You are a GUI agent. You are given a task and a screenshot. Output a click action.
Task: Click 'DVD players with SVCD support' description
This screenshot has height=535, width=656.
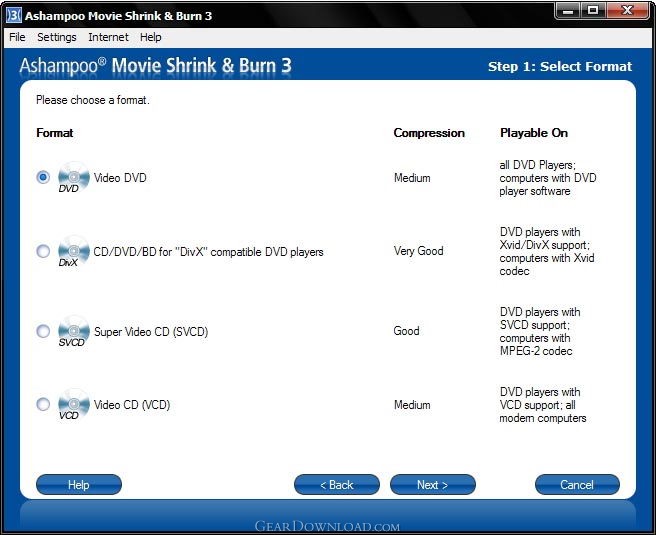click(540, 331)
